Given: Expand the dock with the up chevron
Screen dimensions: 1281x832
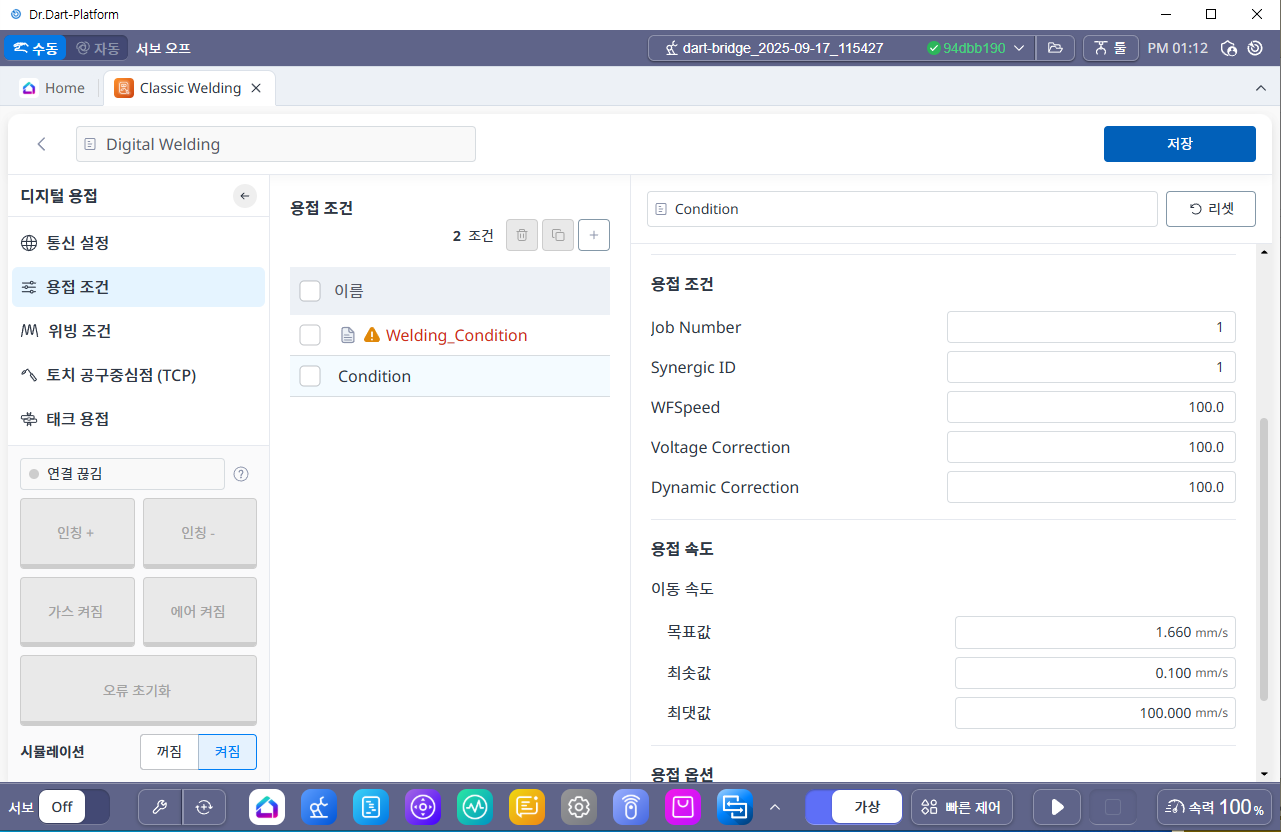Looking at the screenshot, I should coord(775,807).
